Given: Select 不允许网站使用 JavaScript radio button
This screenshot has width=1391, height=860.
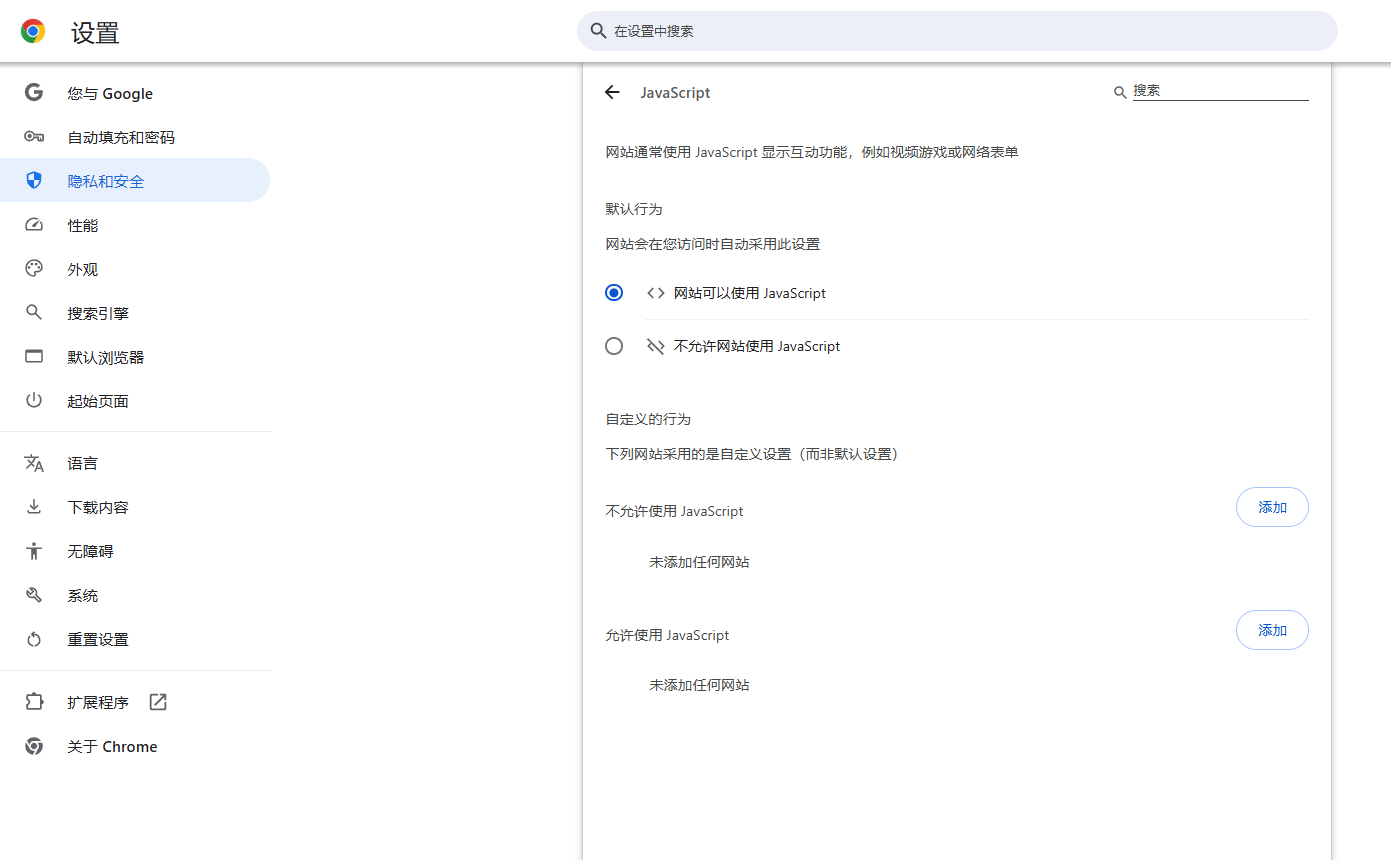Looking at the screenshot, I should tap(614, 346).
